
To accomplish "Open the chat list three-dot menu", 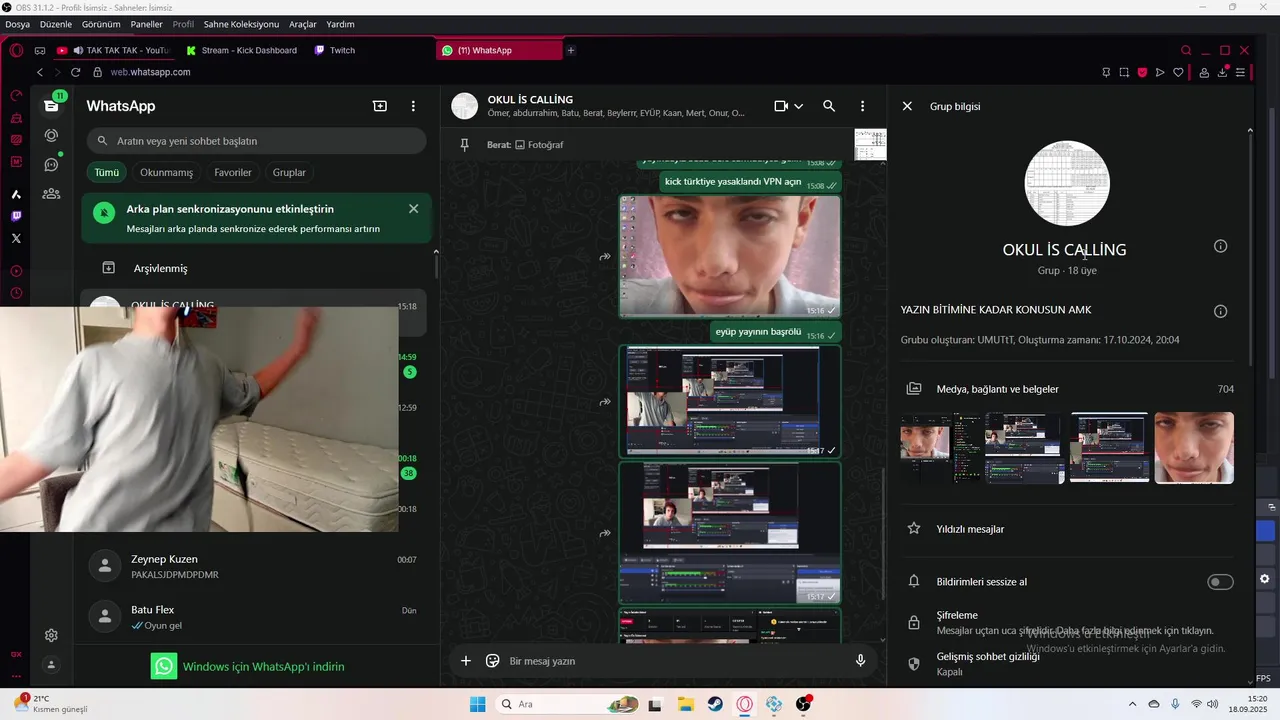I will click(413, 106).
